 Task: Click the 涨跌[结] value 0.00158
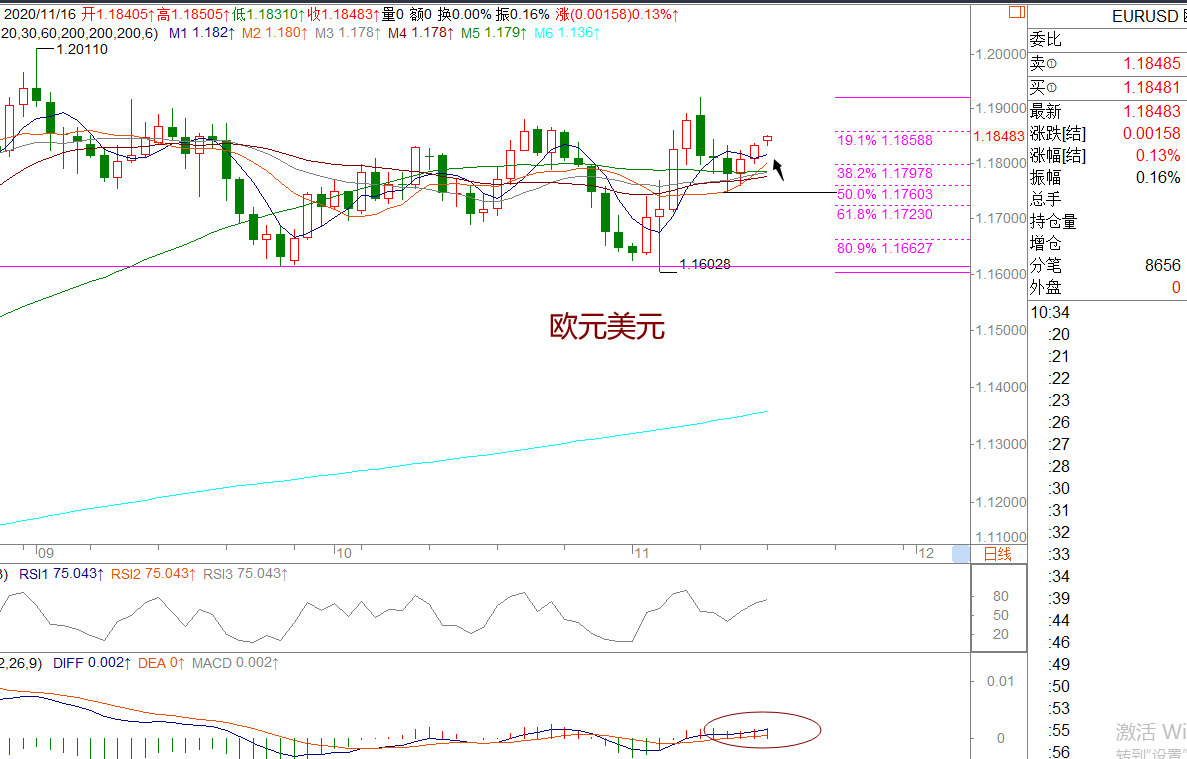pyautogui.click(x=1151, y=133)
